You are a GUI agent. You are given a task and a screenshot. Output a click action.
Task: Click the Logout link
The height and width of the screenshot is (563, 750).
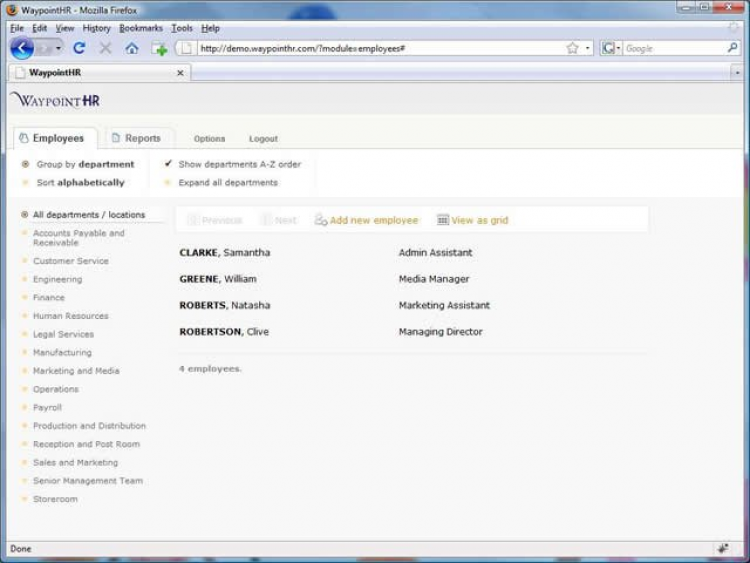click(263, 139)
